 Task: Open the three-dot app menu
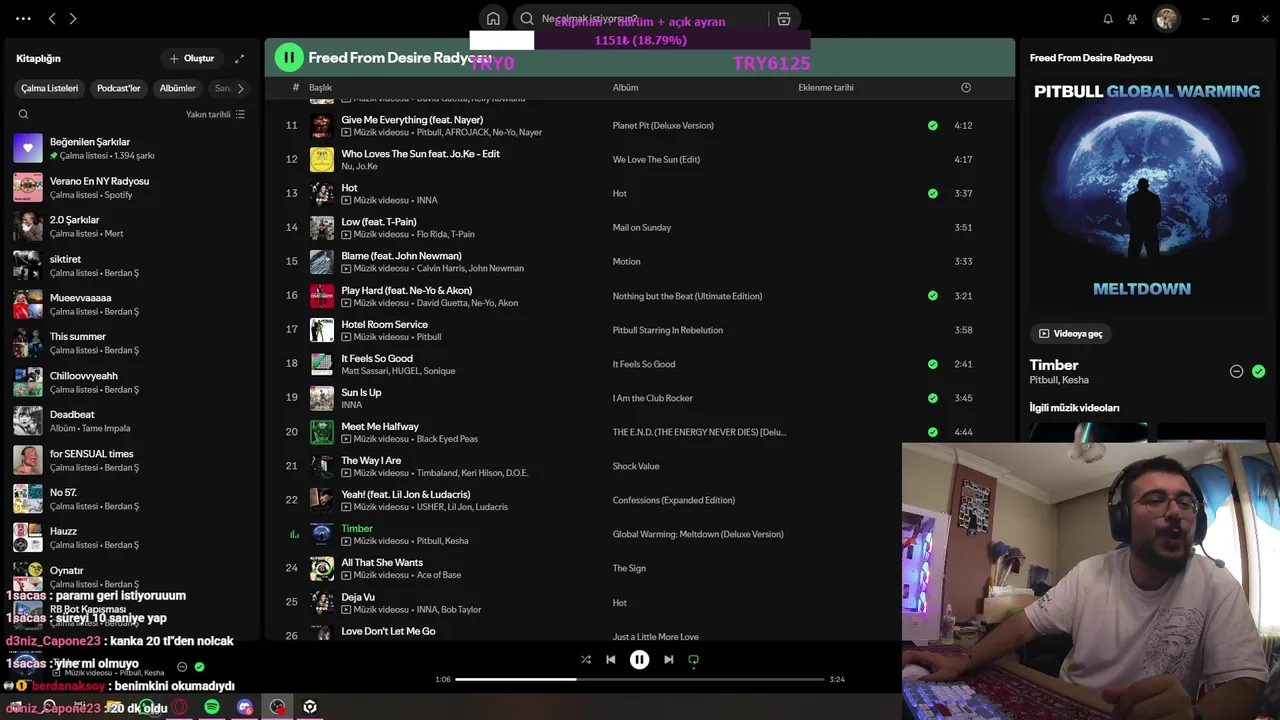click(x=23, y=18)
